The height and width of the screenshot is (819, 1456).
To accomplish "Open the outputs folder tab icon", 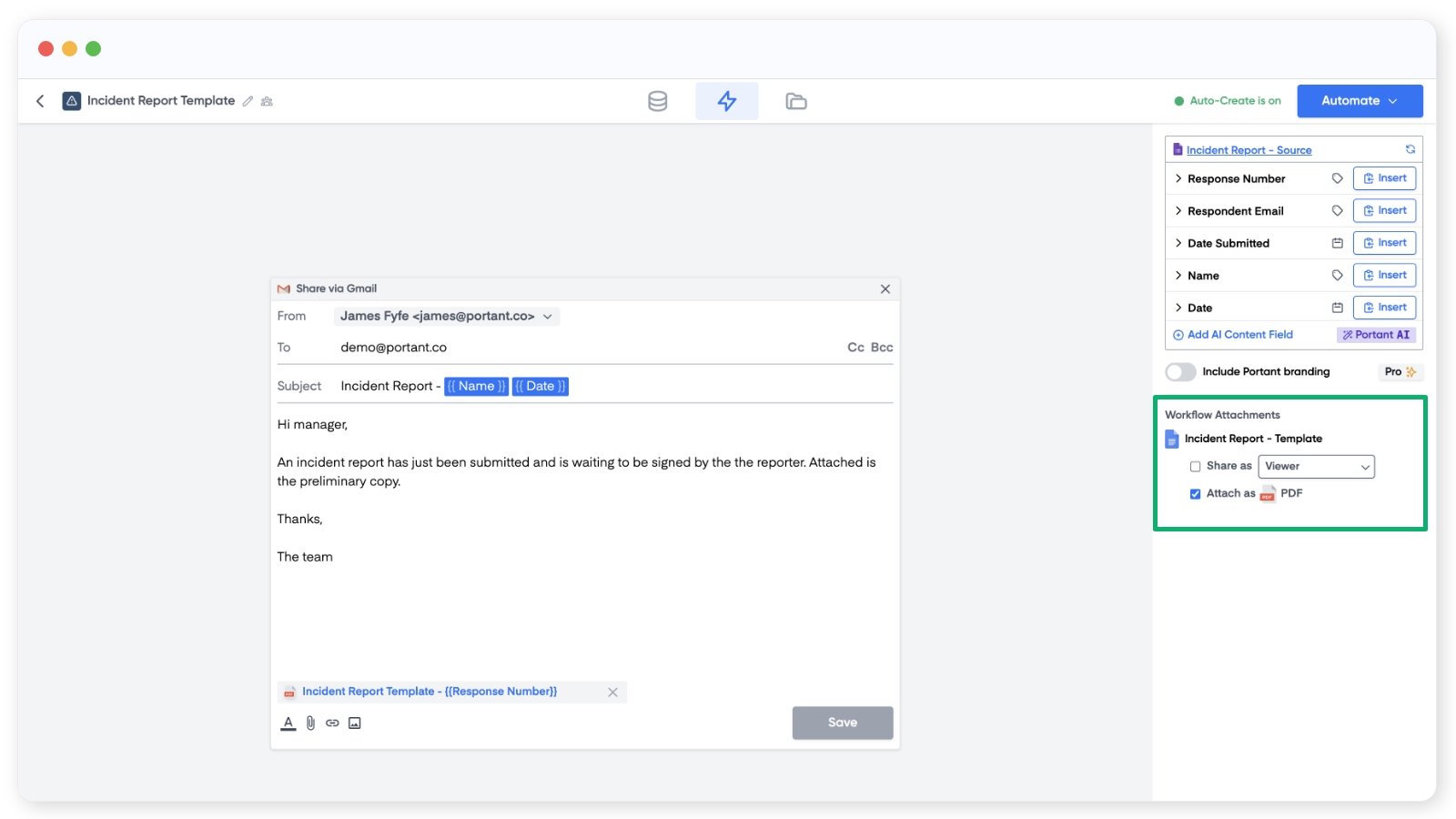I will (x=795, y=101).
